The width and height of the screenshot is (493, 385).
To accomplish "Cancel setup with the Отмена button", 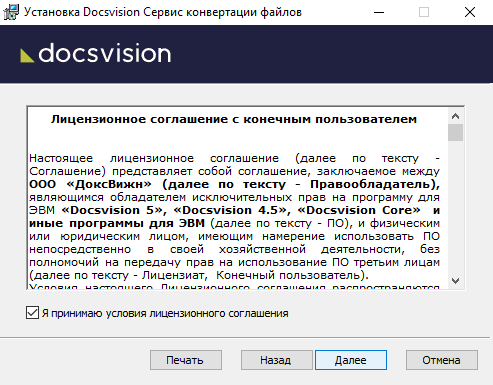I will click(442, 360).
